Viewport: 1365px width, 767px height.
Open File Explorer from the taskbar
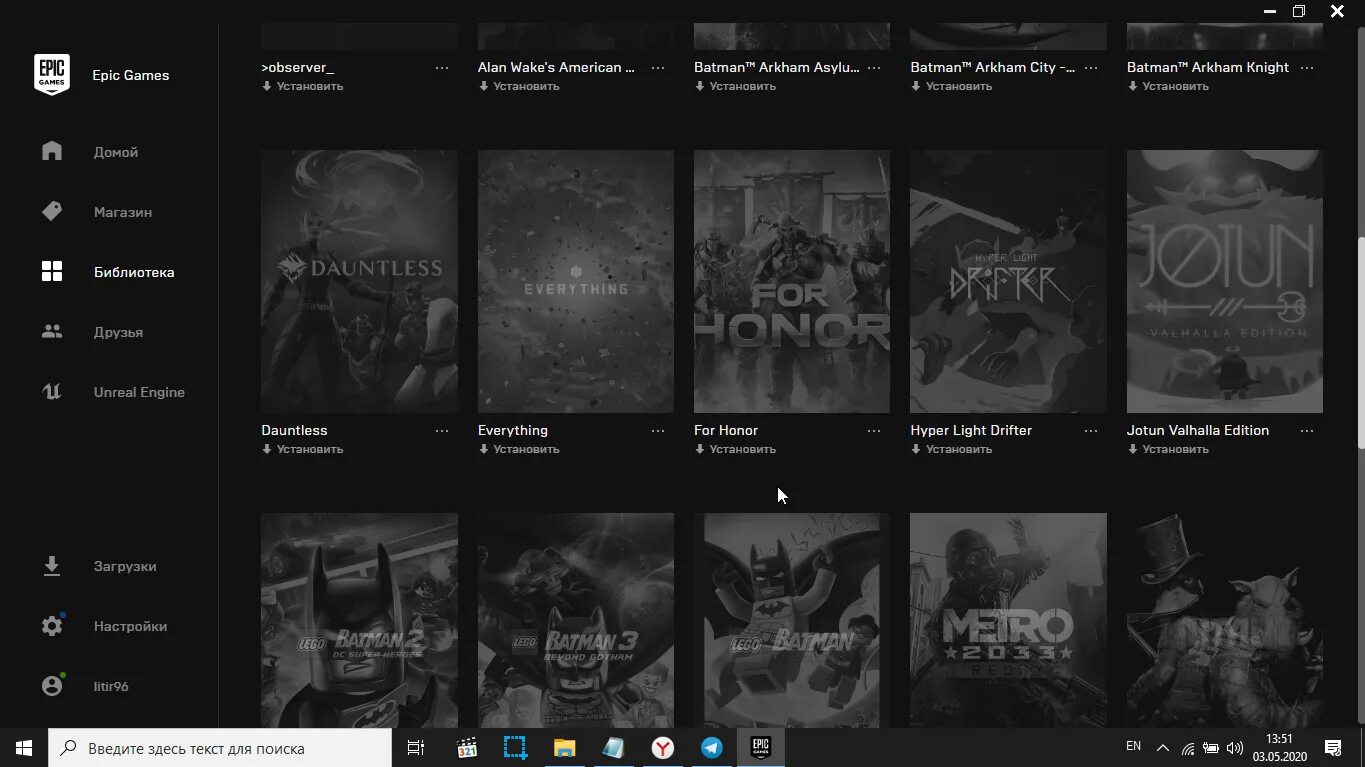click(565, 748)
